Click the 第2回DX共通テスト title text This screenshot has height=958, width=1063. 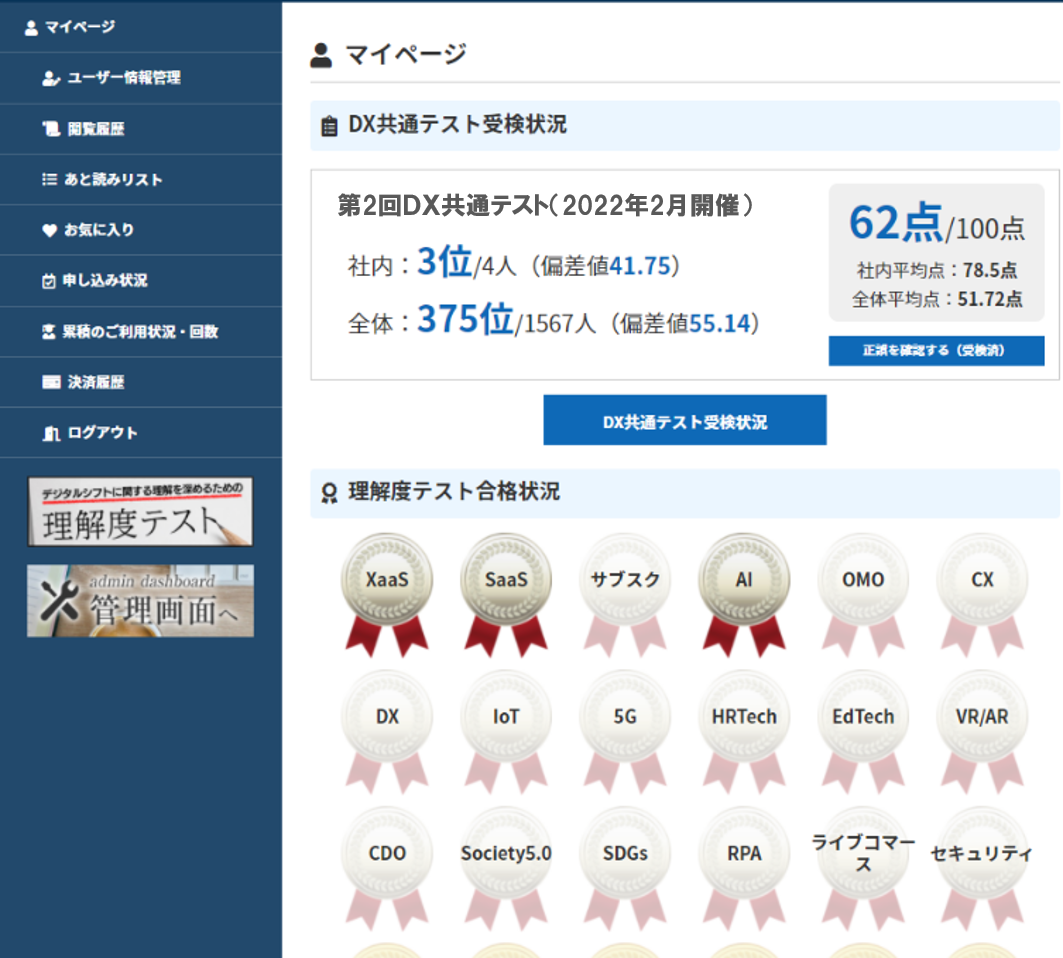pos(545,205)
